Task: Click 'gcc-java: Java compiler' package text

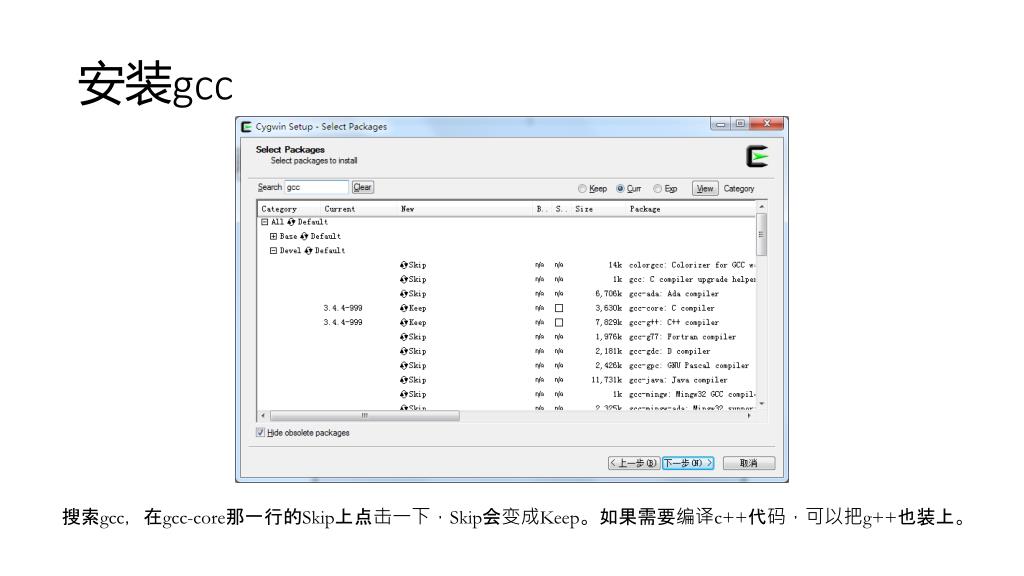Action: (x=678, y=380)
